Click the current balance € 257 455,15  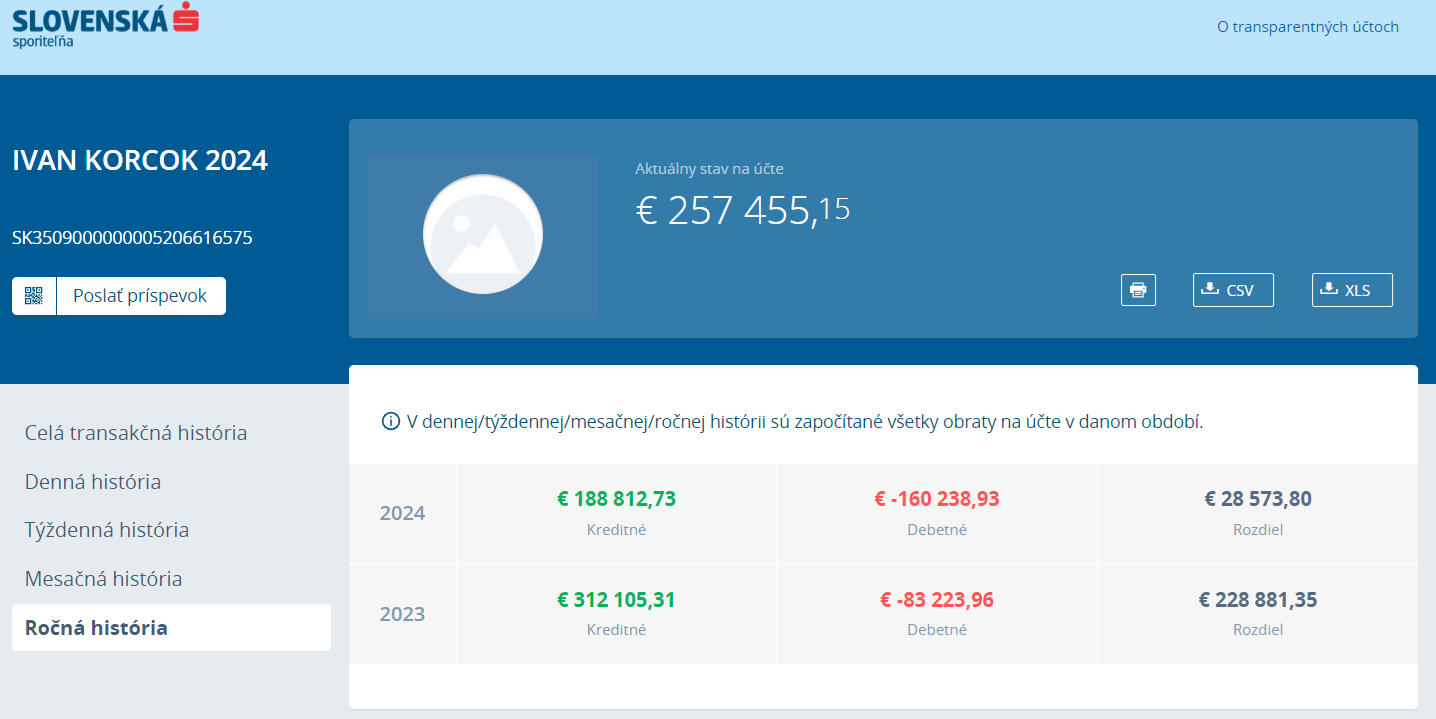click(x=742, y=210)
